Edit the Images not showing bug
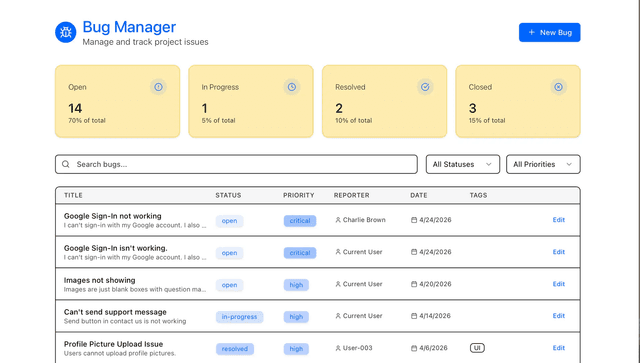640x363 pixels. (558, 284)
